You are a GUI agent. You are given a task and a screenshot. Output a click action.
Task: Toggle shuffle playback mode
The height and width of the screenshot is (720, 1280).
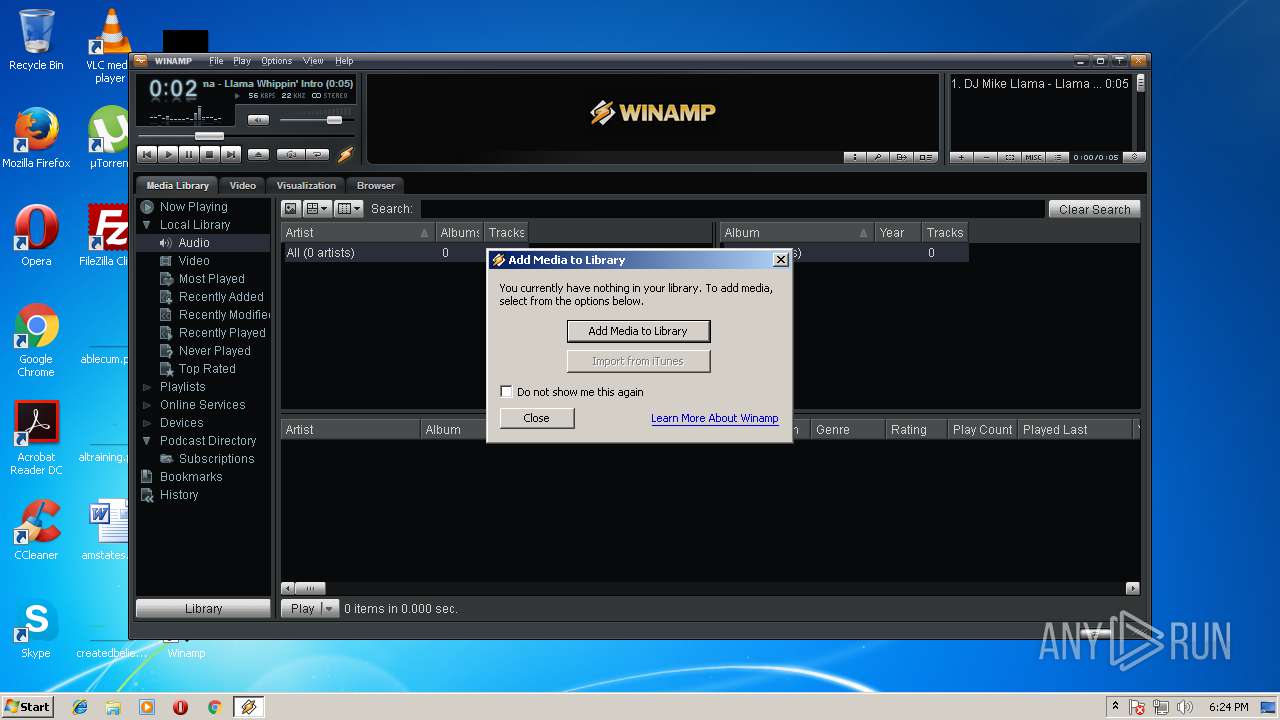290,154
